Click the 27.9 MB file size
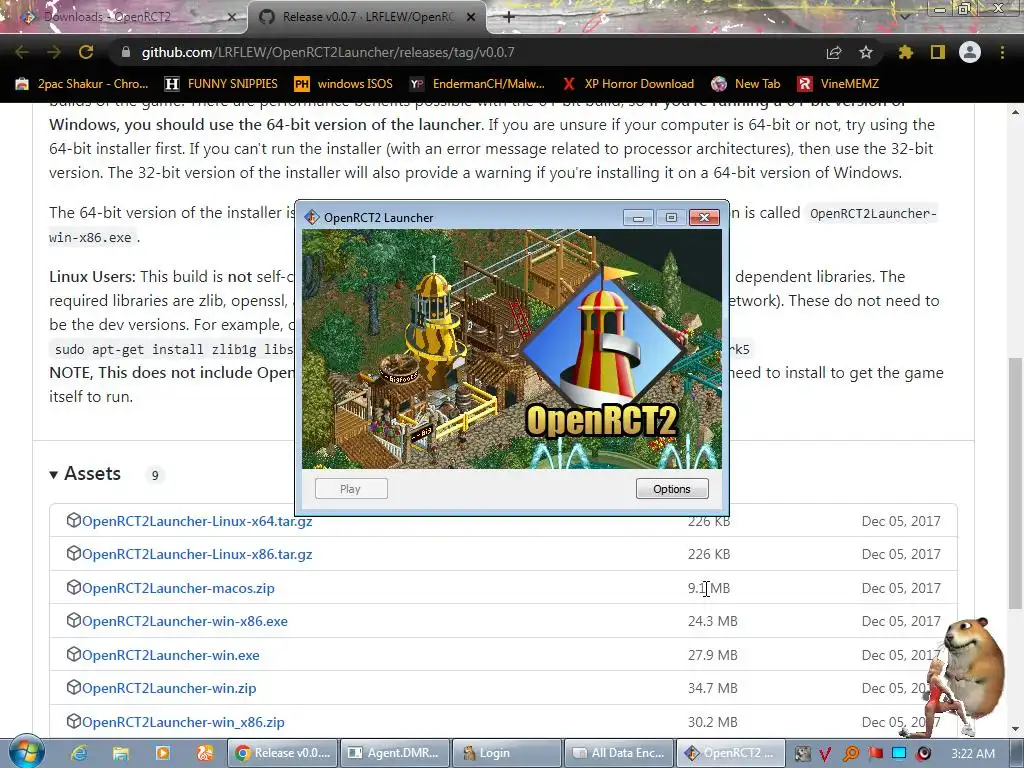 click(x=712, y=655)
